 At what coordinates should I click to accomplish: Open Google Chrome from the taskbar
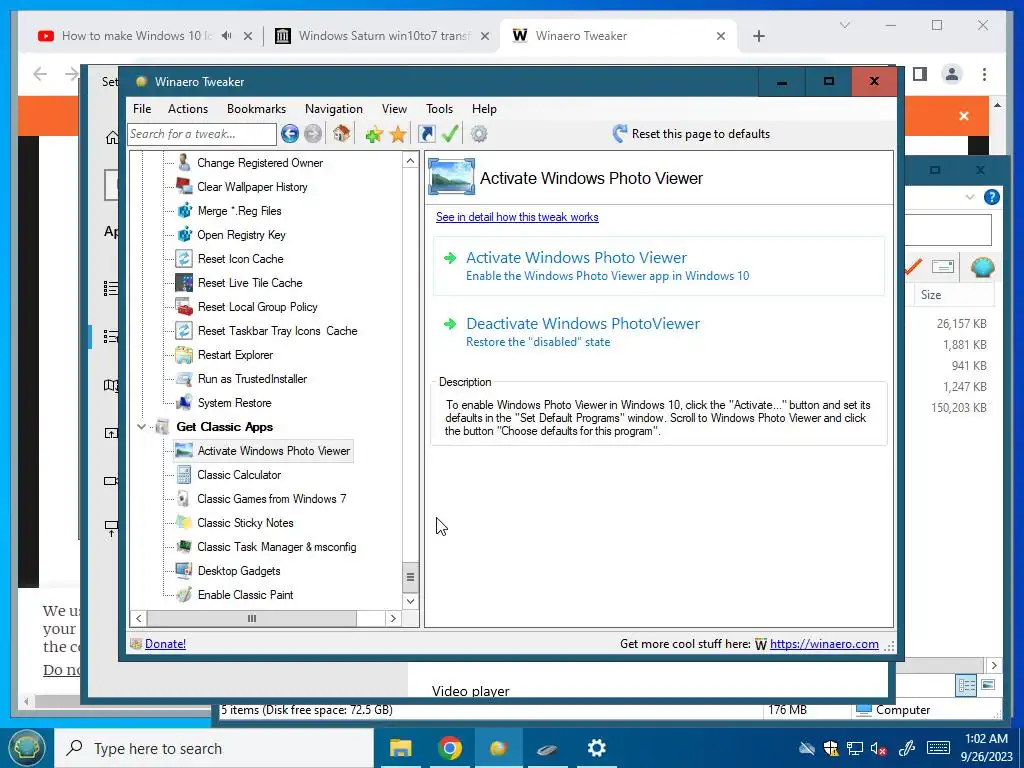point(450,748)
